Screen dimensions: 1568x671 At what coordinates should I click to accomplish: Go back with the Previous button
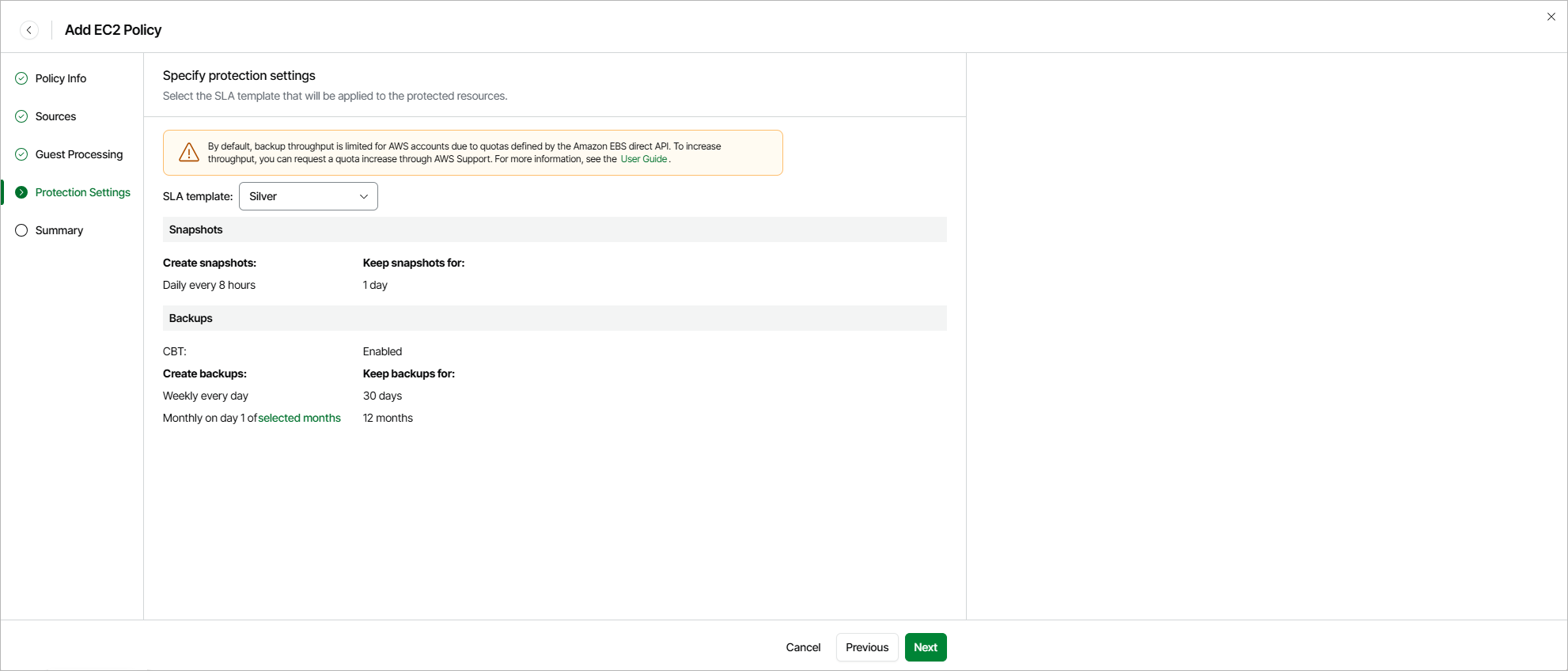[867, 647]
